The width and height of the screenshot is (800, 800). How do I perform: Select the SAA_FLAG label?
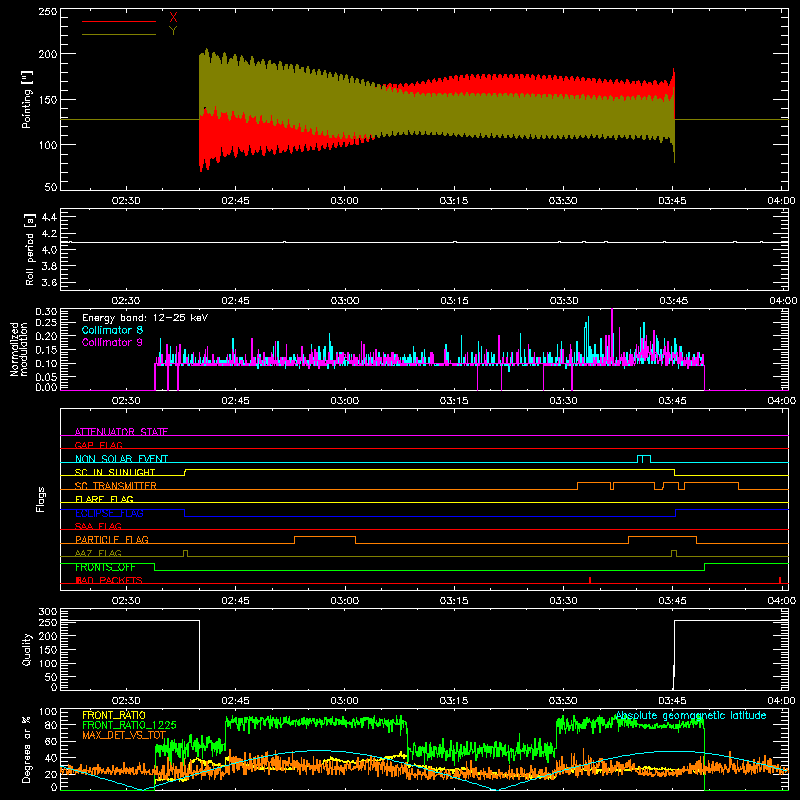[98, 526]
